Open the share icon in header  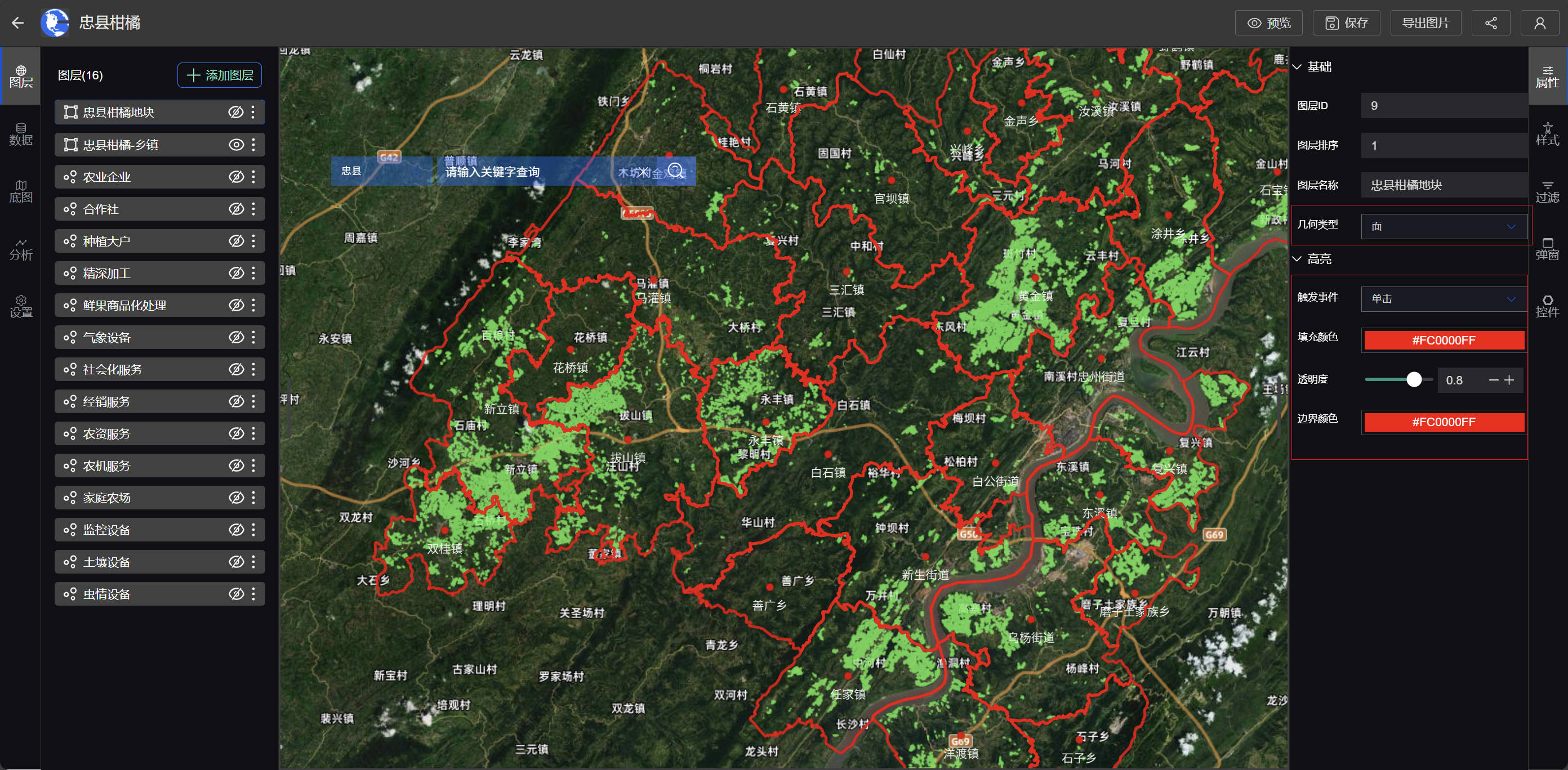1490,23
